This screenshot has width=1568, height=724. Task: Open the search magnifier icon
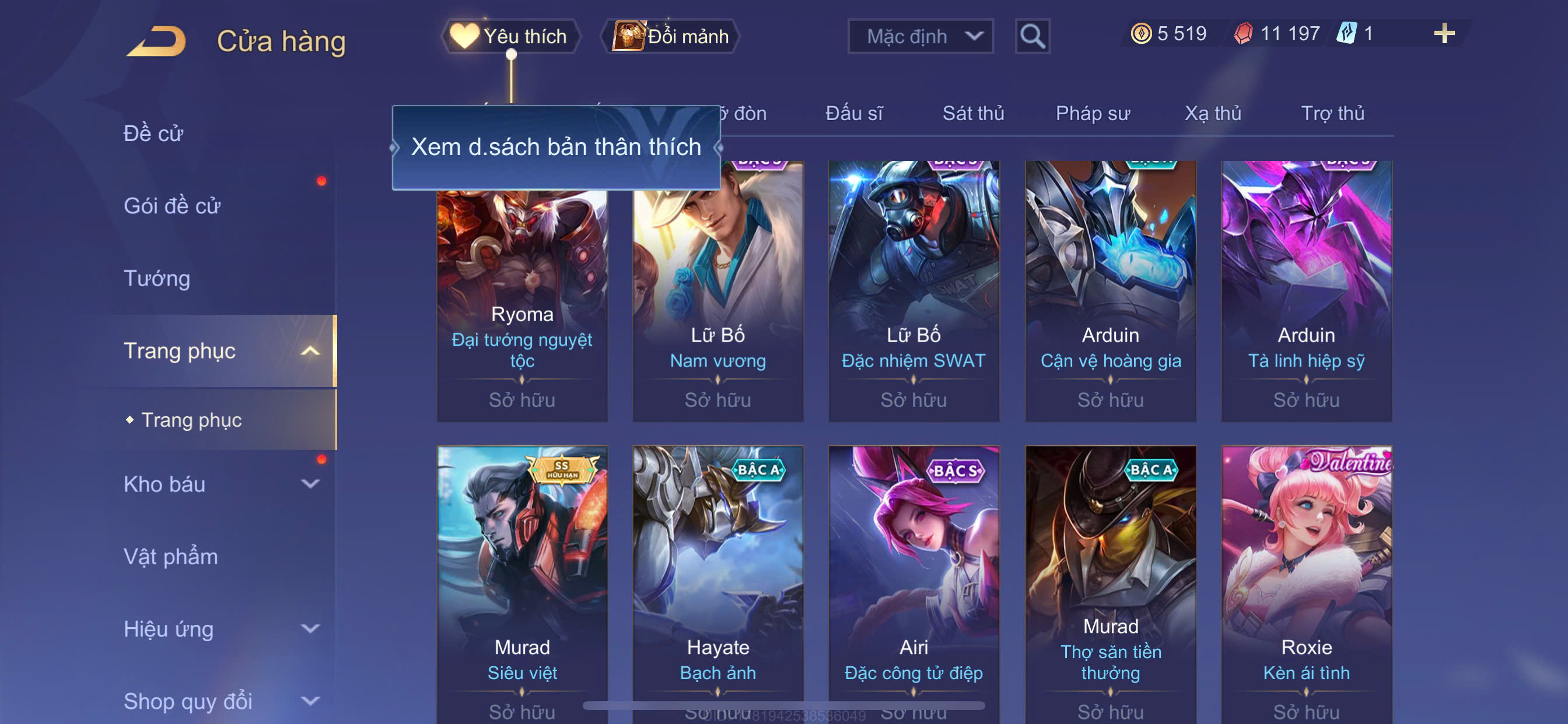[x=1032, y=37]
